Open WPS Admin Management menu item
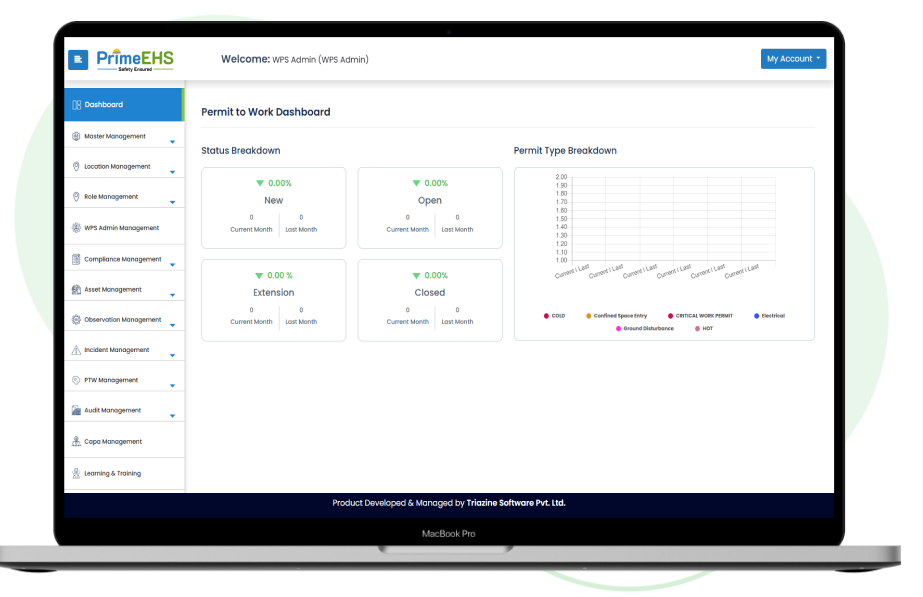 coord(121,228)
